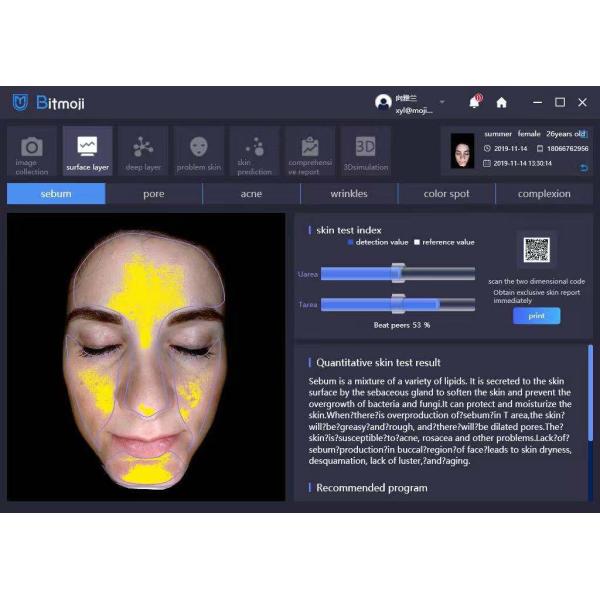Viewport: 600px width, 600px height.
Task: Click the Uarea slider handle
Action: tap(398, 272)
